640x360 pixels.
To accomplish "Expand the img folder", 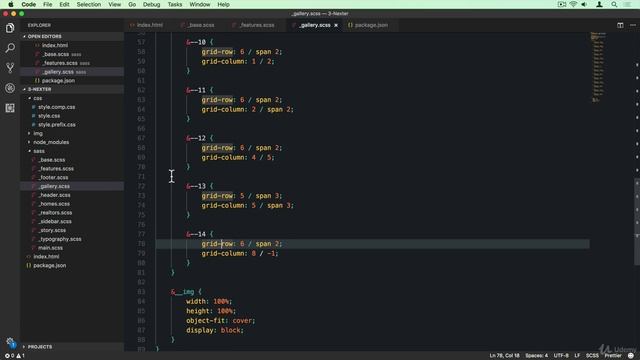I will pyautogui.click(x=38, y=133).
